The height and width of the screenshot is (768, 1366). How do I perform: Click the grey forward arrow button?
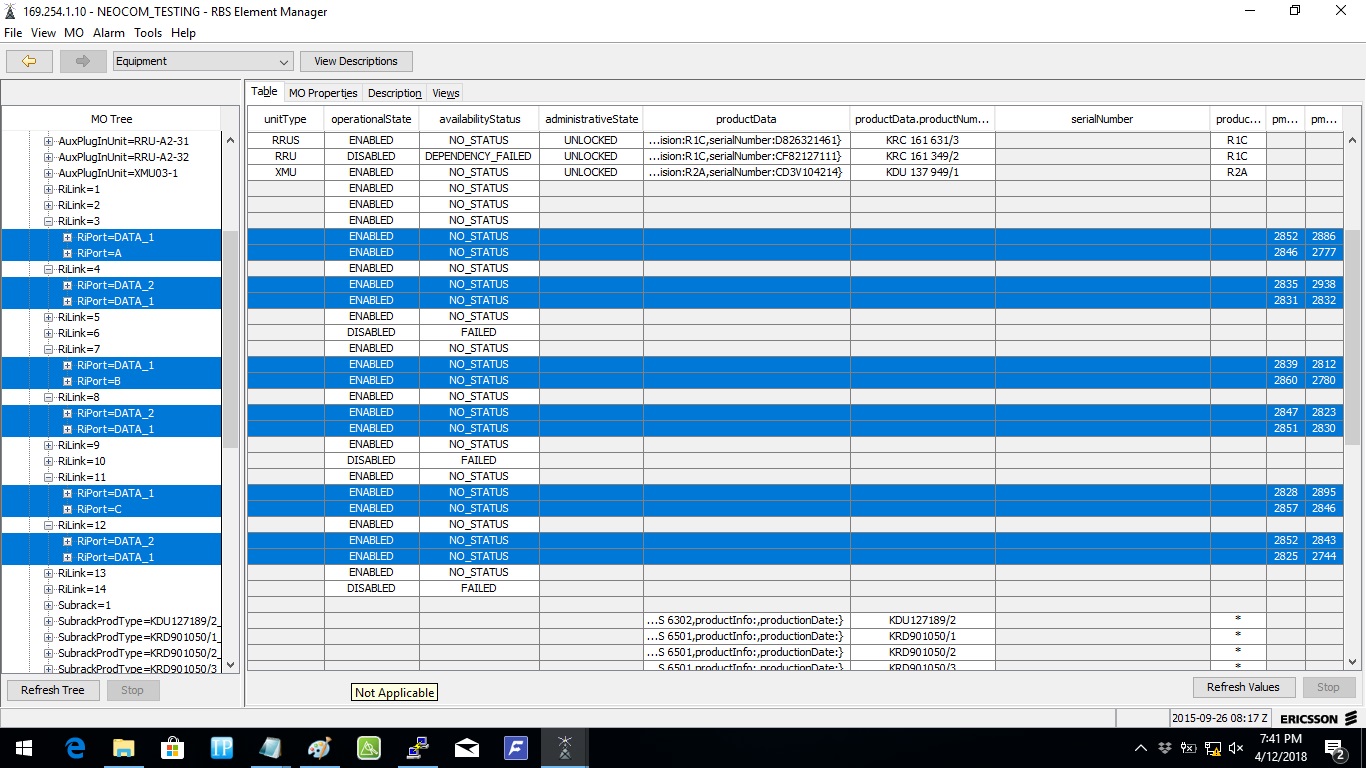coord(83,61)
